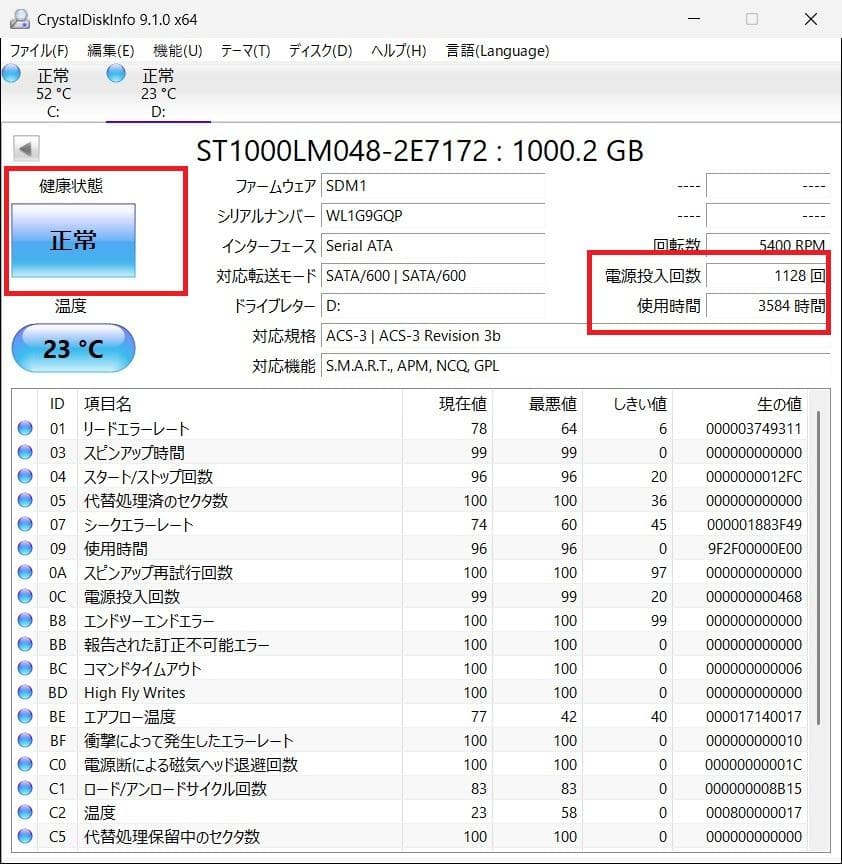The height and width of the screenshot is (864, 842).
Task: Click the CrystalDiskInfo app icon in title bar
Action: click(x=19, y=19)
